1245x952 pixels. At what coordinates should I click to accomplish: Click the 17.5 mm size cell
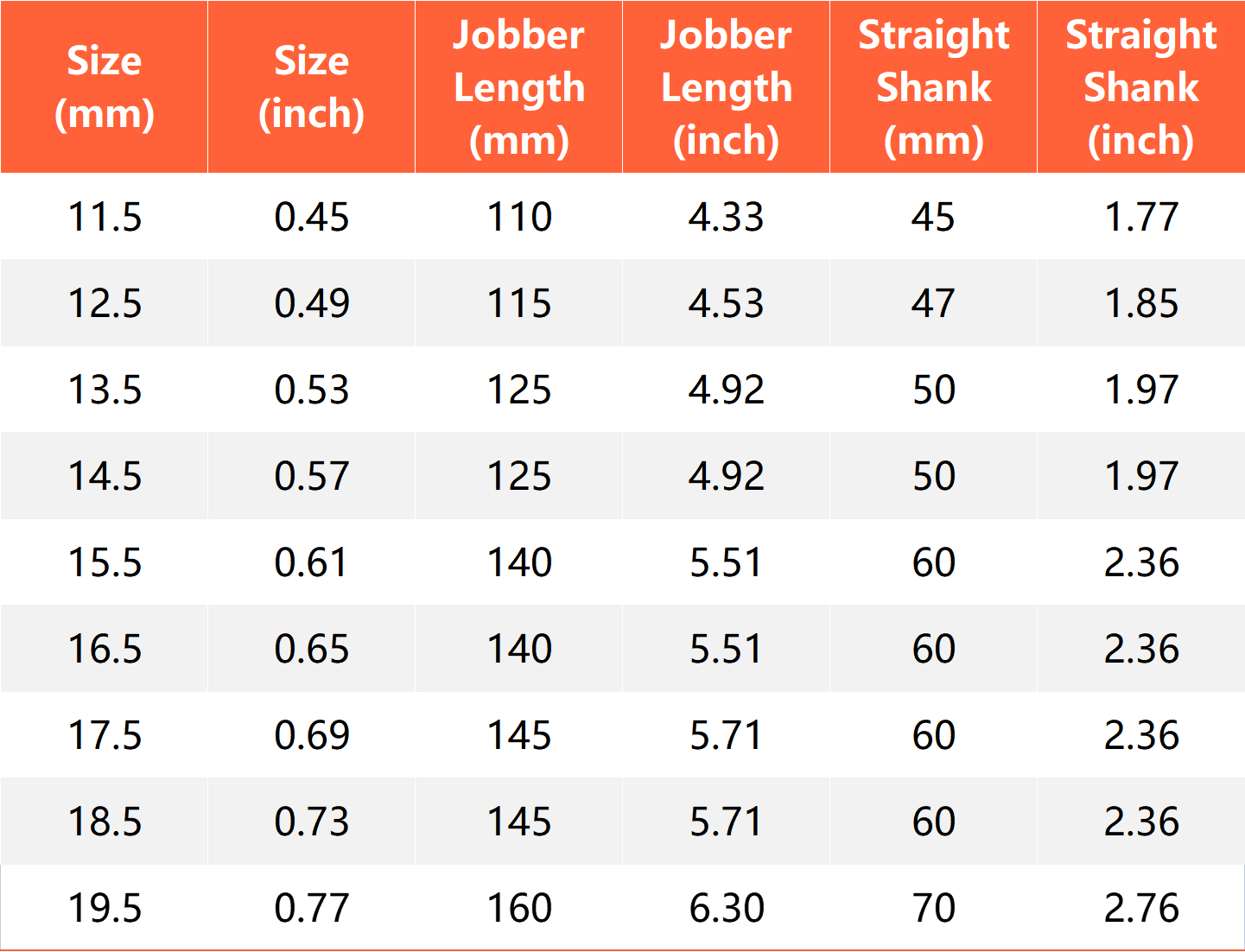coord(105,735)
